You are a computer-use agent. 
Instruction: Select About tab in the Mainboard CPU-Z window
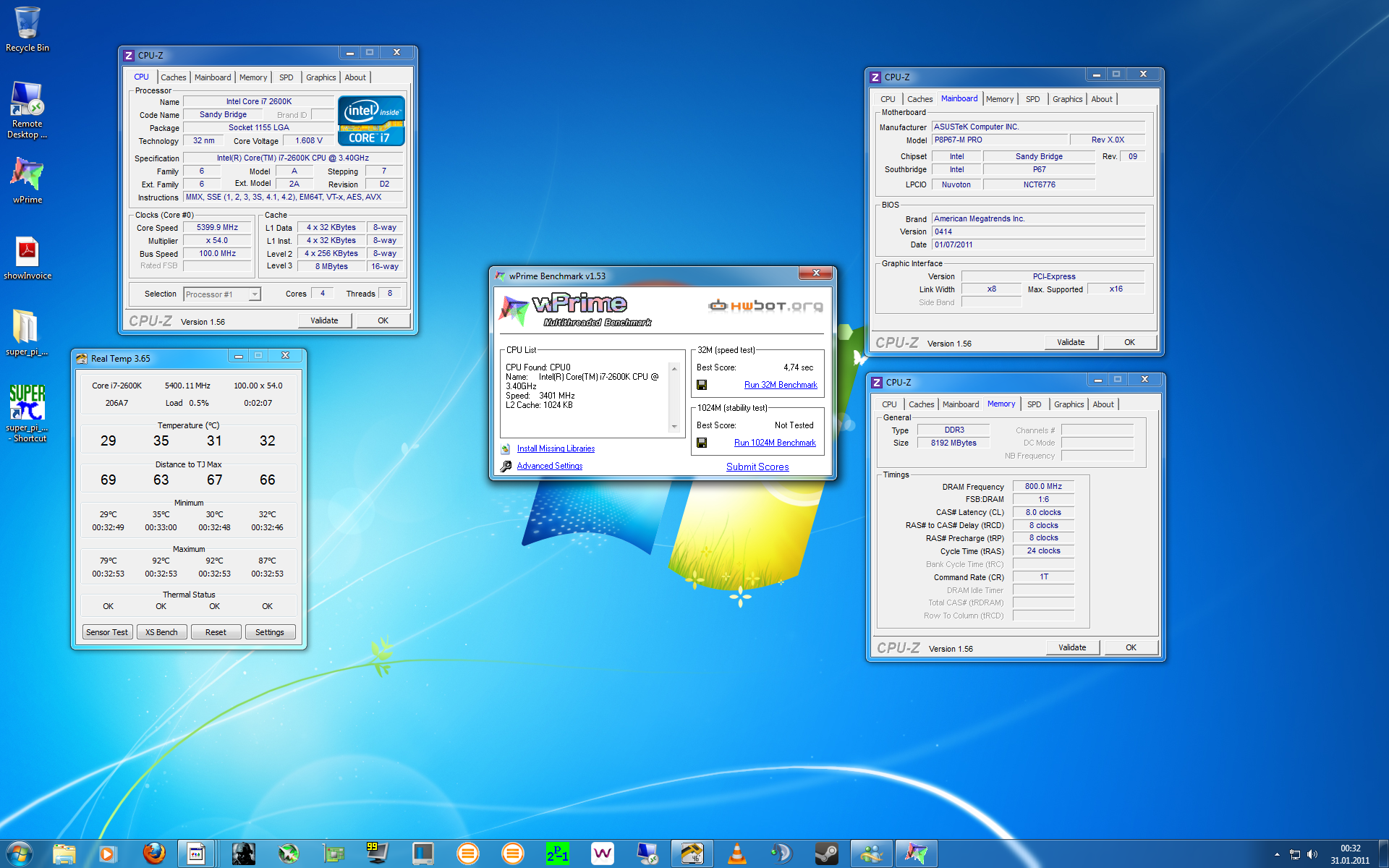[x=1102, y=99]
